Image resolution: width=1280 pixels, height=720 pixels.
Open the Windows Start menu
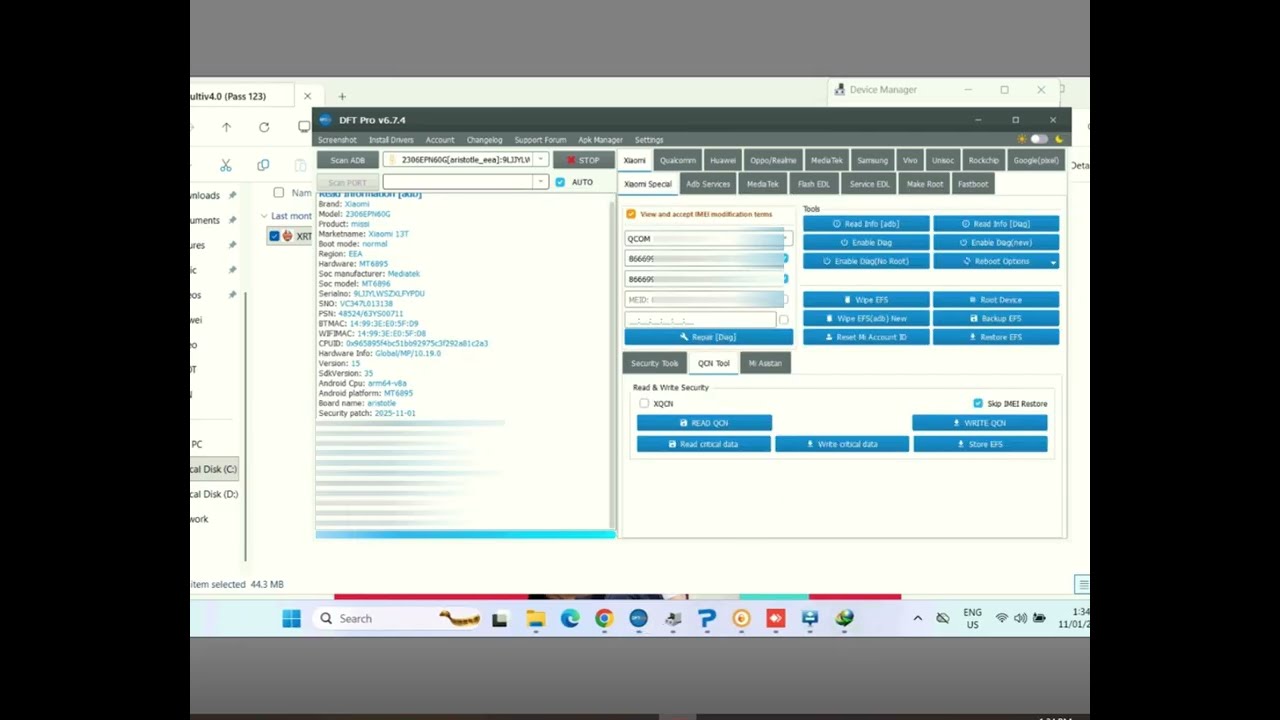tap(291, 619)
